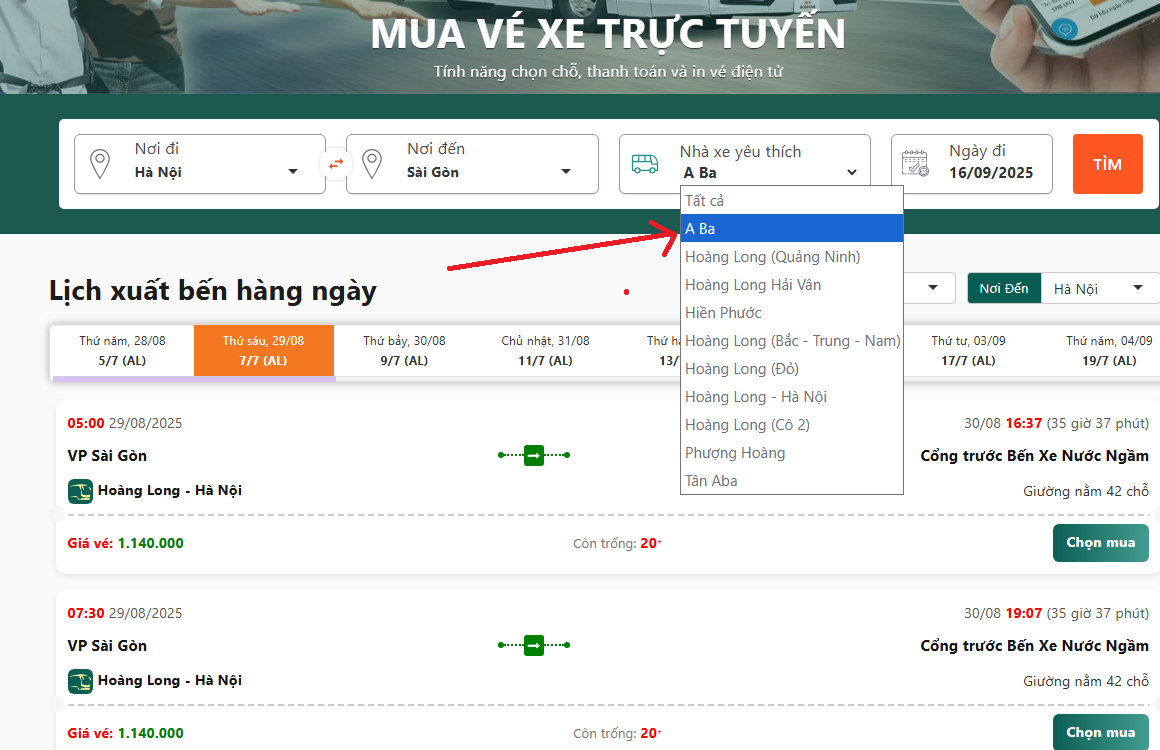Click Chọn mua for the 05:00 trip
Image resolution: width=1160 pixels, height=750 pixels.
1100,543
